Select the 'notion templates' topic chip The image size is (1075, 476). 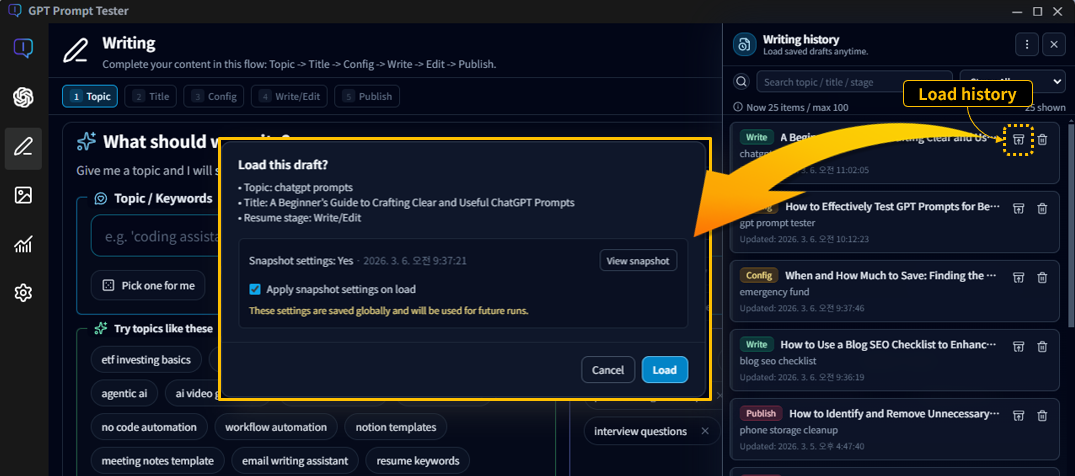tap(396, 427)
